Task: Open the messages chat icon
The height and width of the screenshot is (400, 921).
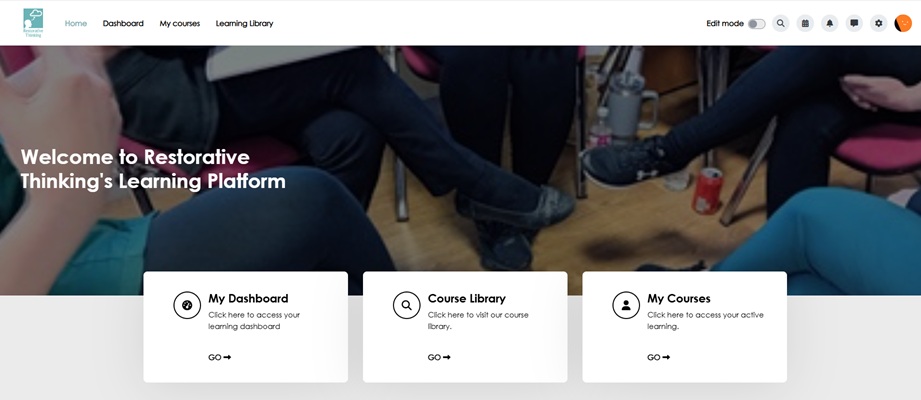Action: (854, 23)
